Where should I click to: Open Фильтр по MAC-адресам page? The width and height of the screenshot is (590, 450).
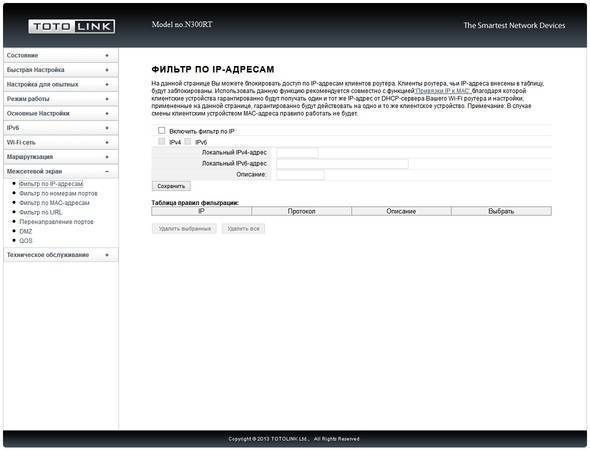click(x=54, y=203)
